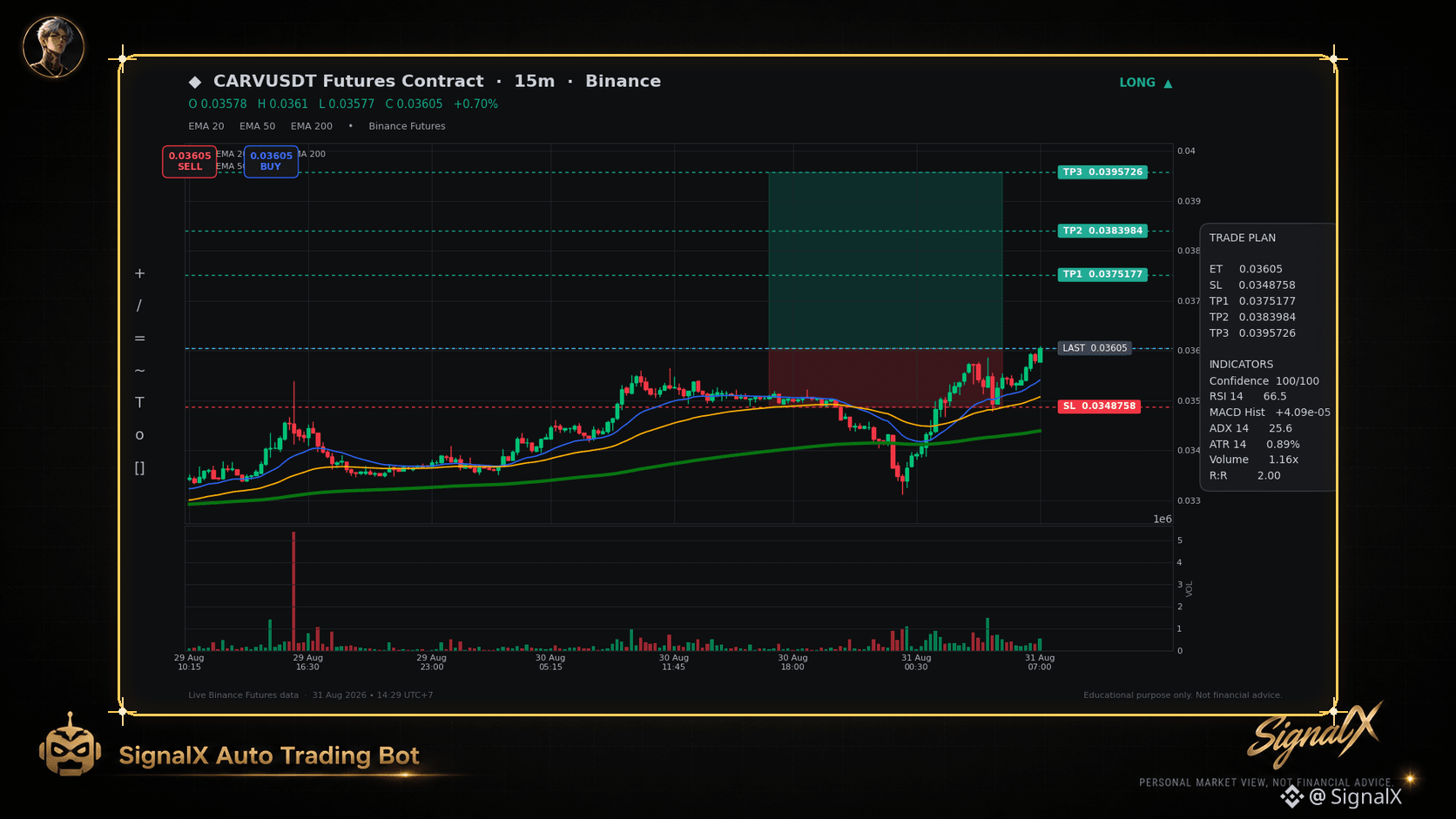The image size is (1456, 819).
Task: Click the 30 Aug 11:45 time label
Action: [673, 662]
